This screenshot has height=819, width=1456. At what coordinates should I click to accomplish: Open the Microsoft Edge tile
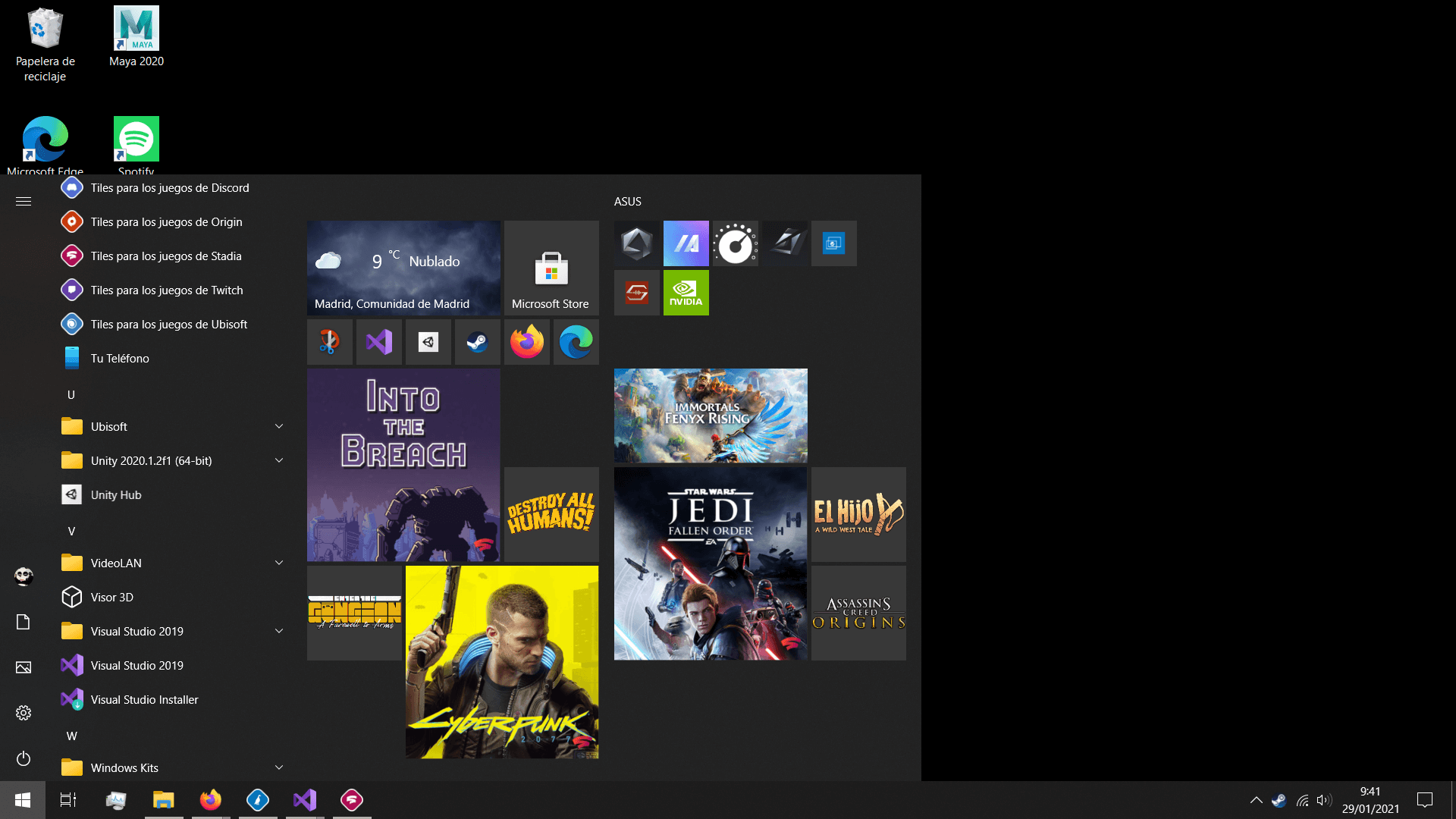[x=576, y=342]
